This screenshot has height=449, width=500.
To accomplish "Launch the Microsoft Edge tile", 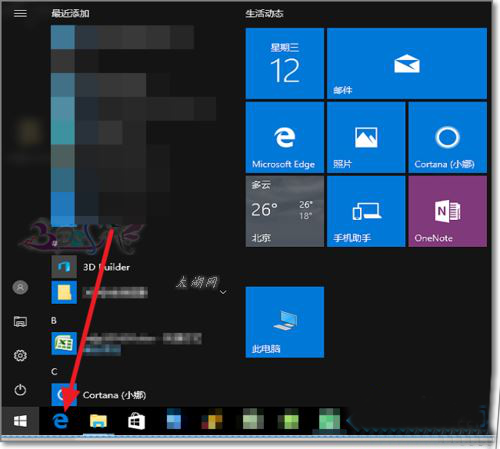I will point(285,137).
